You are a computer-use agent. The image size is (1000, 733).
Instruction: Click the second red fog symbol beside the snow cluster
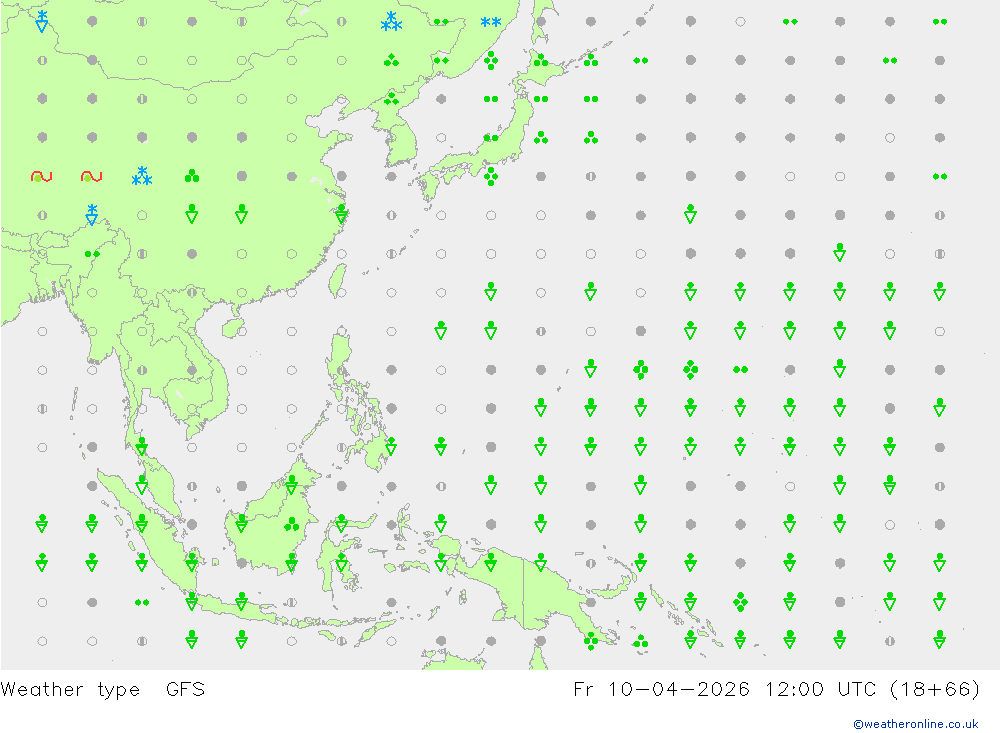[91, 176]
